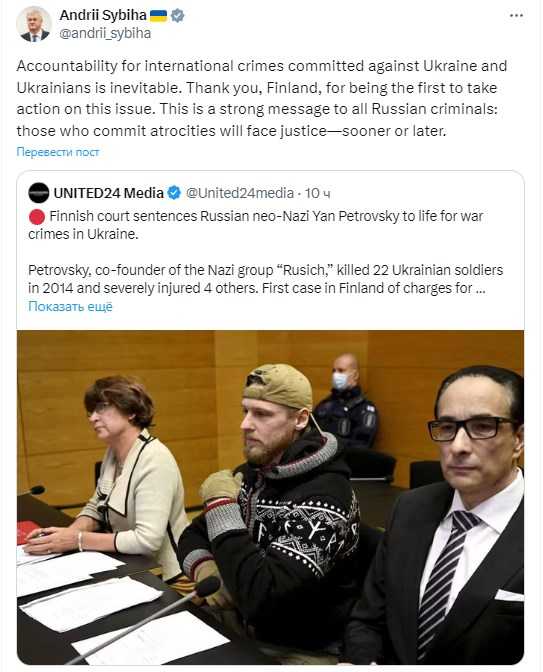The height and width of the screenshot is (672, 543).
Task: Open the three-dot more options menu
Action: tap(516, 16)
